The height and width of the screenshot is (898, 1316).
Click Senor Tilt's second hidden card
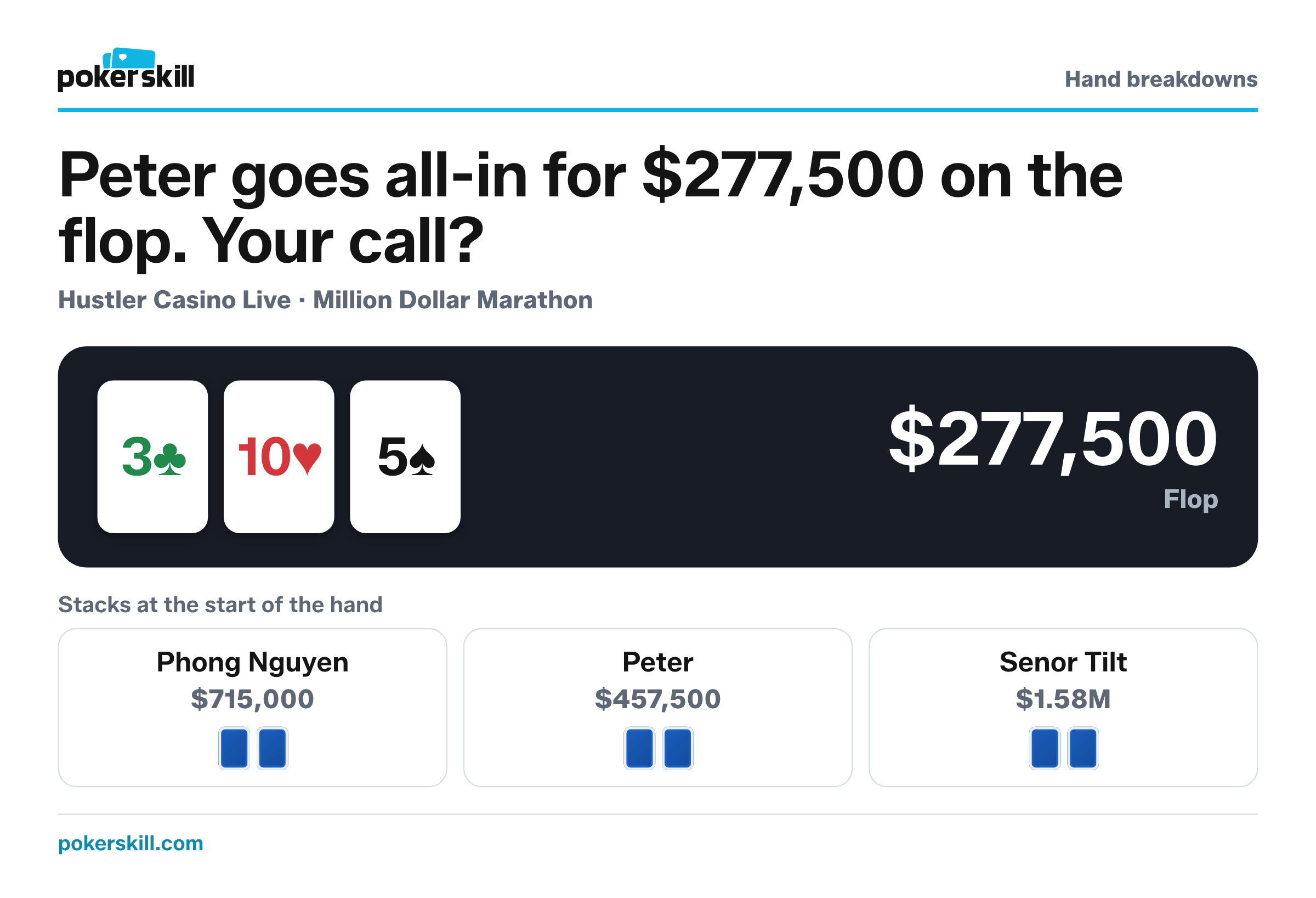1084,748
